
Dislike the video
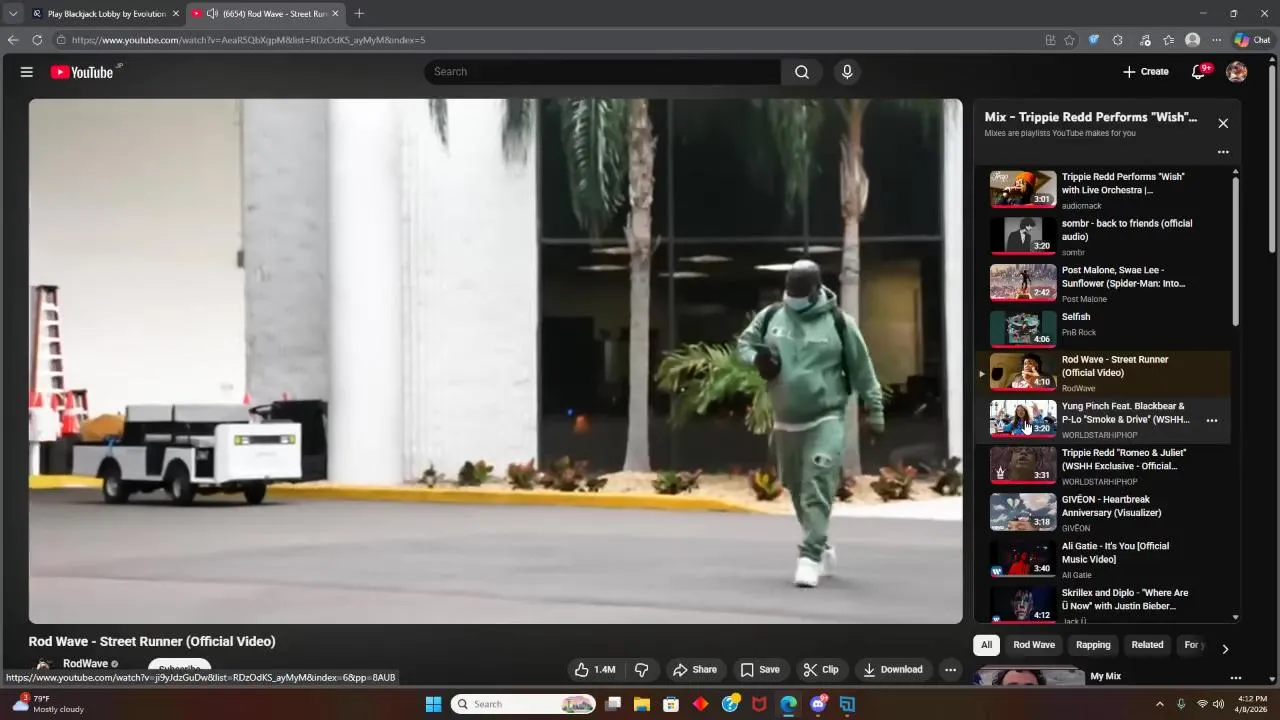tap(641, 670)
